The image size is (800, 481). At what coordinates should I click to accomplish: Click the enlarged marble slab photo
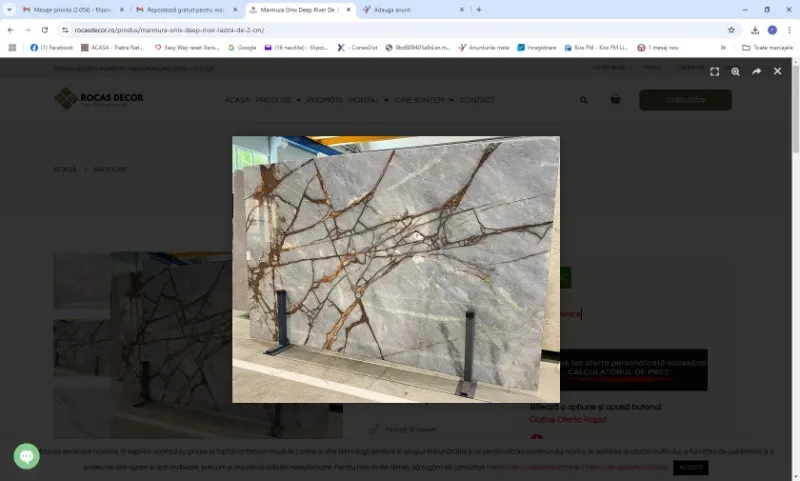(396, 269)
